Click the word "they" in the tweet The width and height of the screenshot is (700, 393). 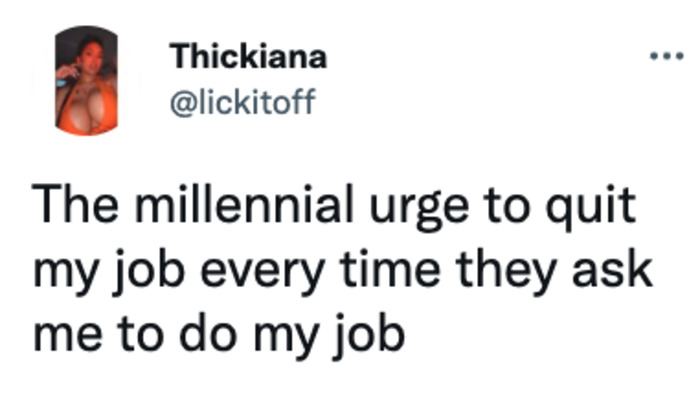(x=506, y=274)
